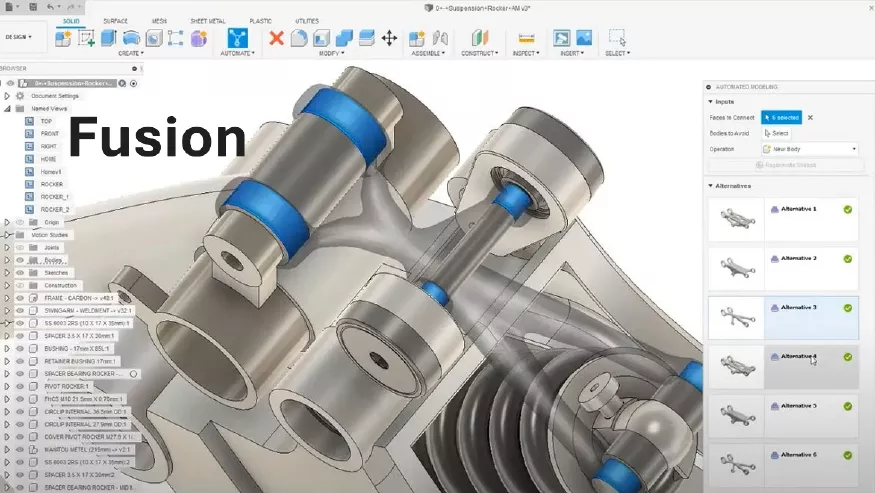Toggle visibility of the Sketches folder

20,273
